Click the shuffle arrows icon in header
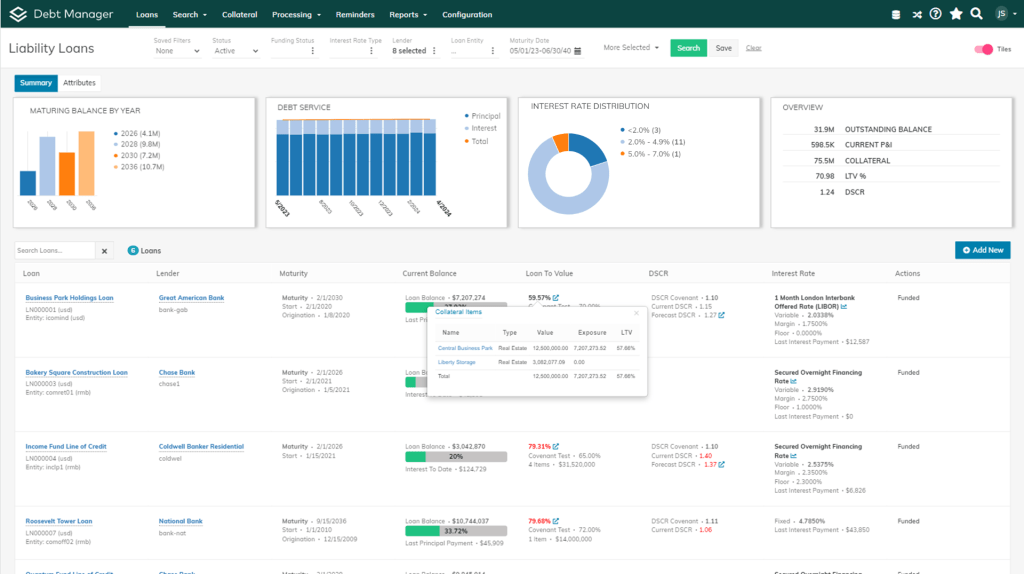 (916, 14)
